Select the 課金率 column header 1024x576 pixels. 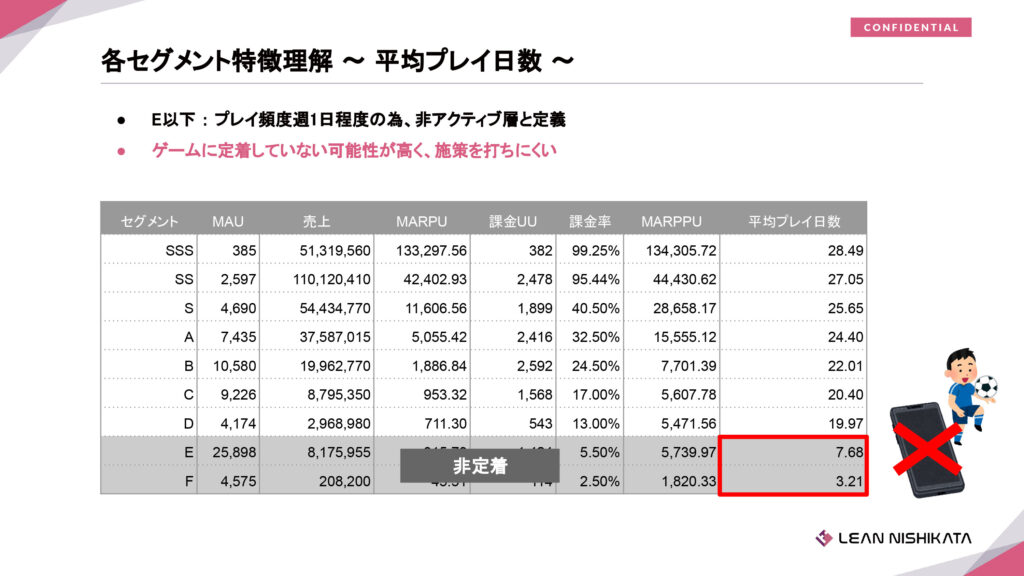coord(589,220)
